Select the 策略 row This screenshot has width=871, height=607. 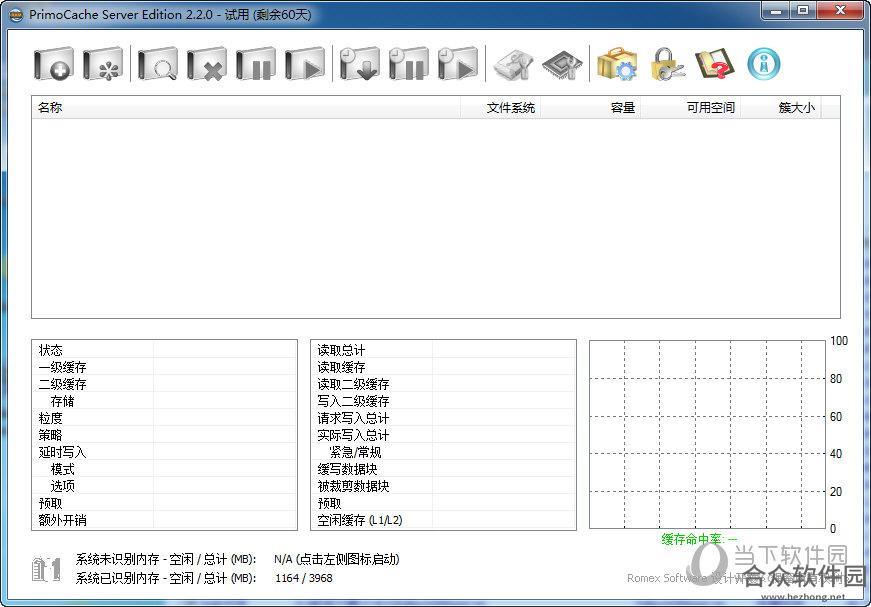(x=164, y=435)
